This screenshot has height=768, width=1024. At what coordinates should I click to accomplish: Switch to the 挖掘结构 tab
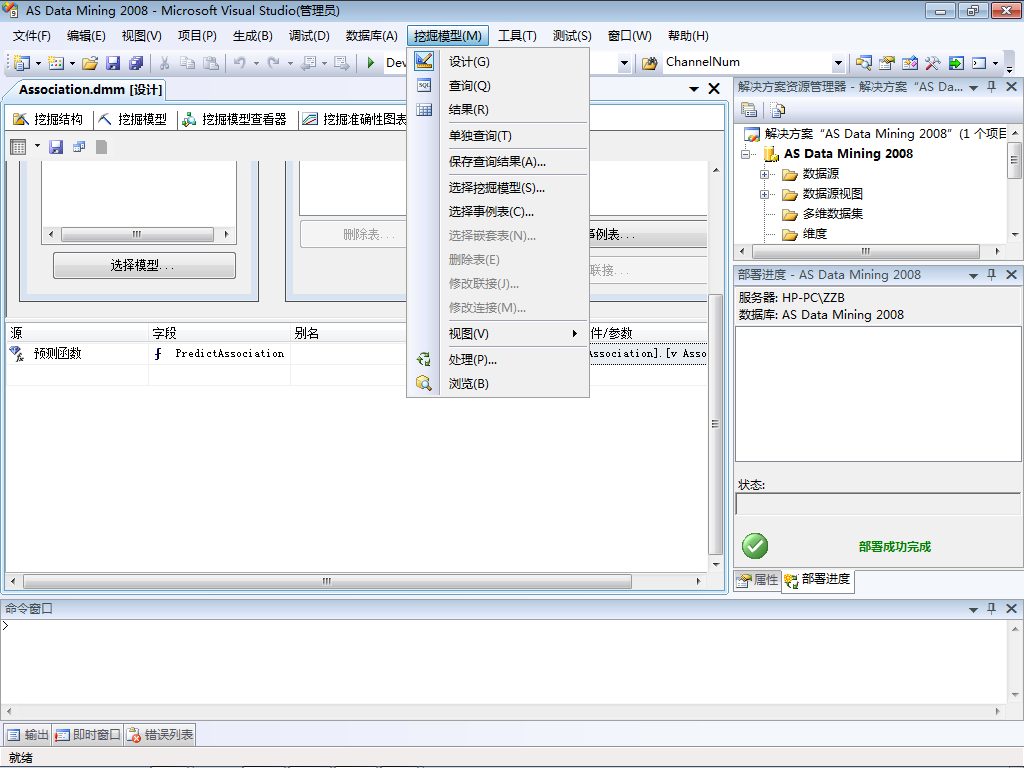pos(49,119)
